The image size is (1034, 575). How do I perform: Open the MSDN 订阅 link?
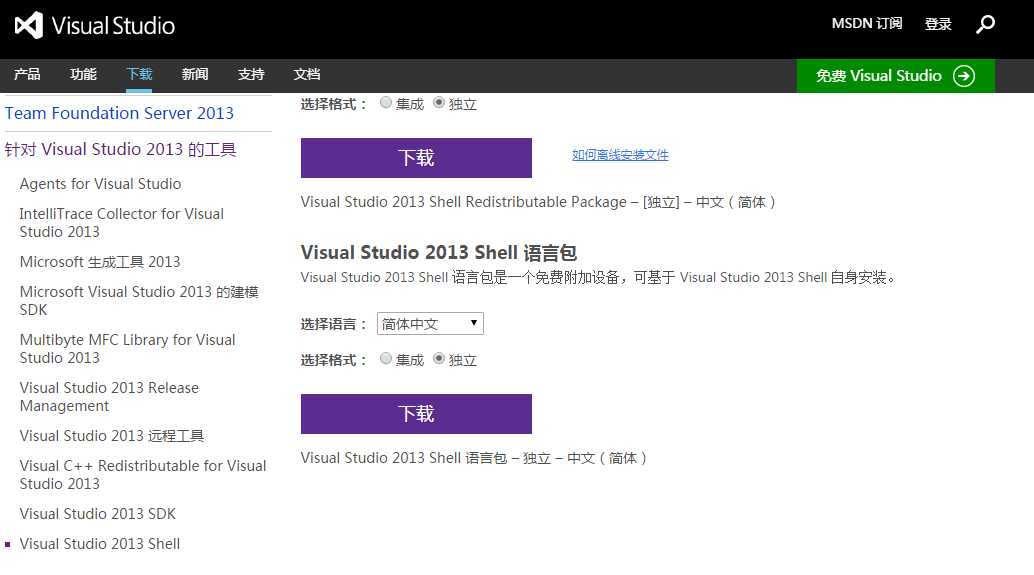click(x=867, y=24)
